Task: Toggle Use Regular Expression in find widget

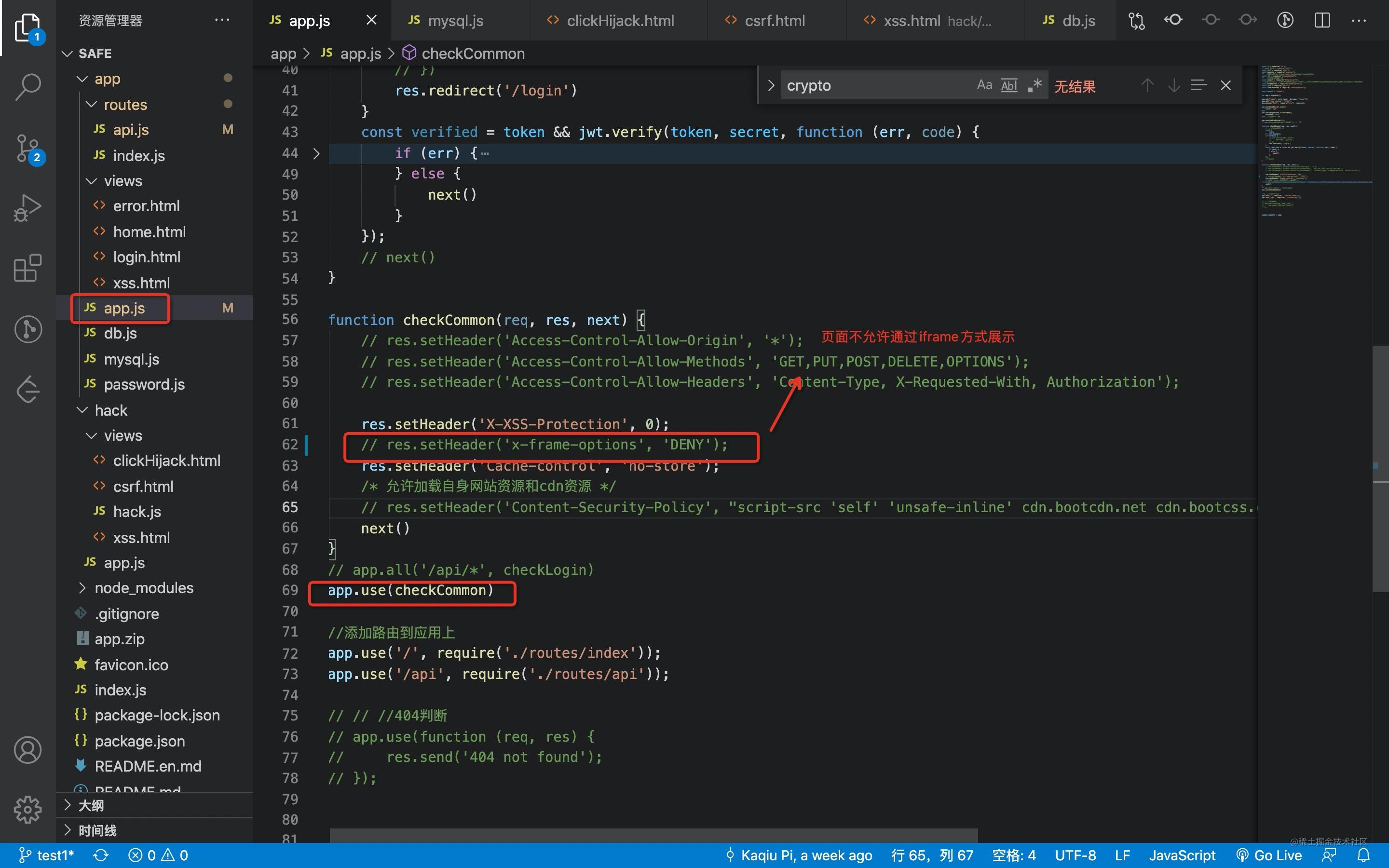Action: (x=1035, y=85)
